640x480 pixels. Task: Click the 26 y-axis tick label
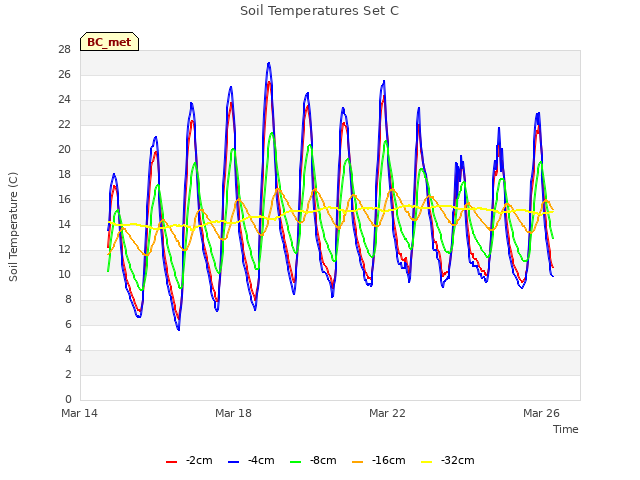pyautogui.click(x=64, y=74)
